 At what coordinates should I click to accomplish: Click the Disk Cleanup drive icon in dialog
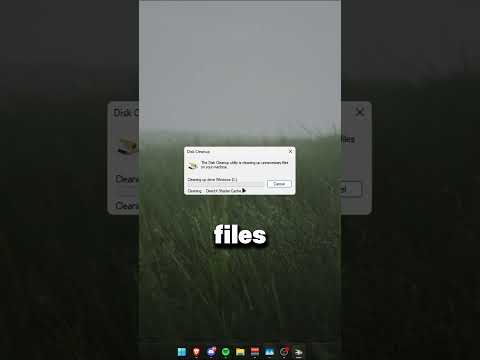193,165
